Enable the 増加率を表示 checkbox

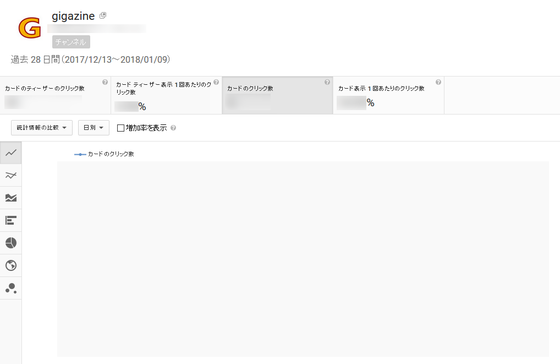click(x=121, y=128)
